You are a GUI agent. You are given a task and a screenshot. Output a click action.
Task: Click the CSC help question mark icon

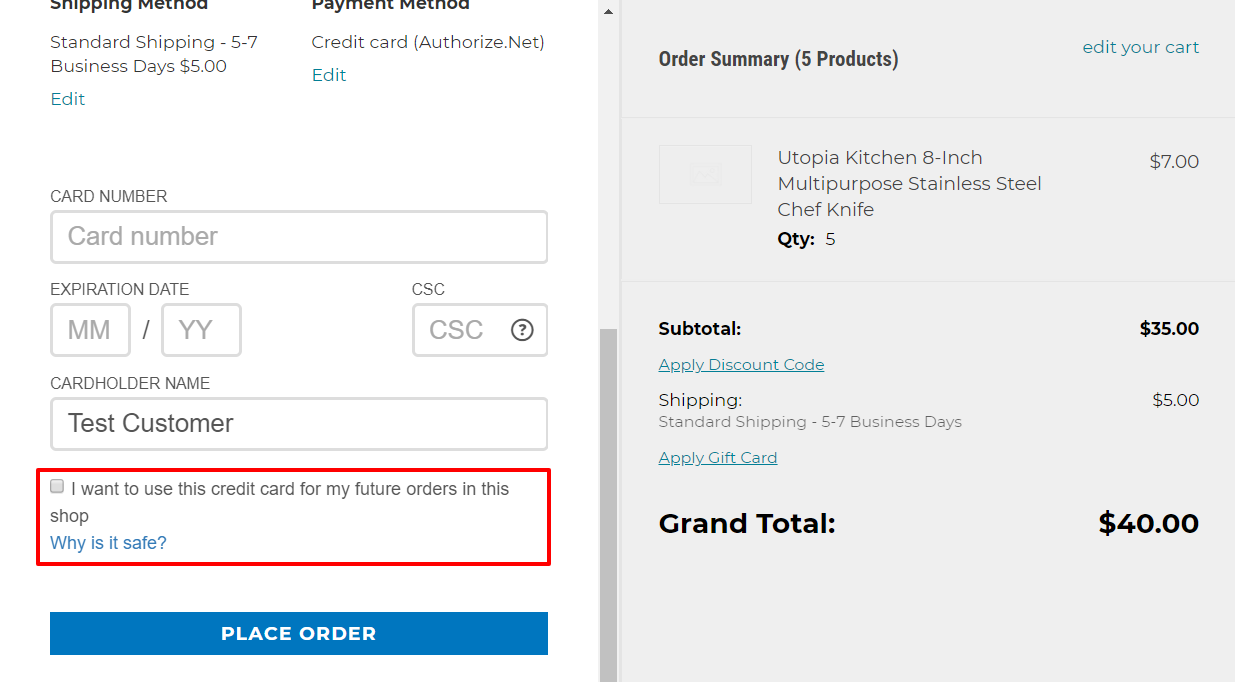(x=522, y=330)
